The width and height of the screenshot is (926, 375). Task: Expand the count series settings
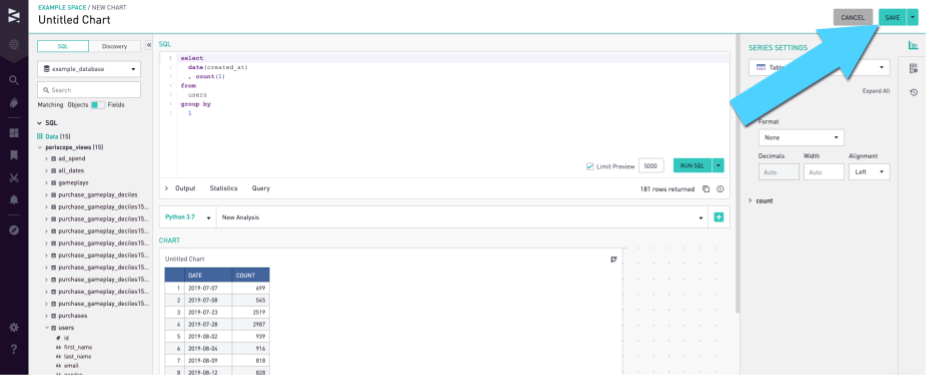pos(751,201)
